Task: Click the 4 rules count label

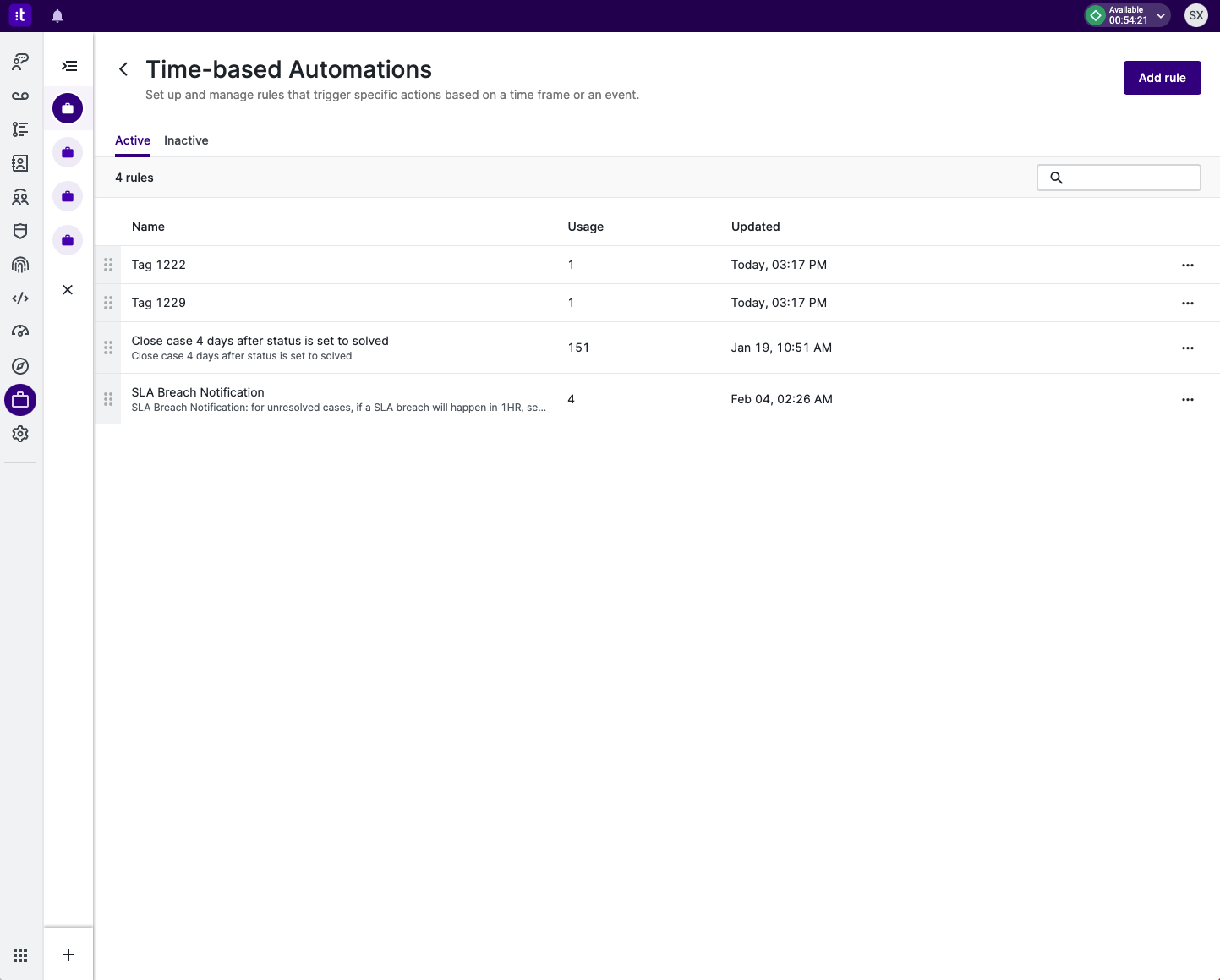Action: point(134,178)
